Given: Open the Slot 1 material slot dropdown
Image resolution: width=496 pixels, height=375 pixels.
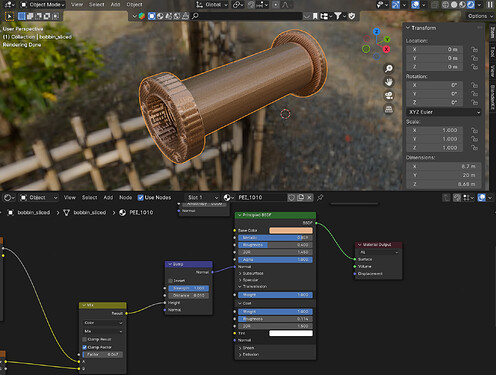Looking at the screenshot, I should point(202,198).
